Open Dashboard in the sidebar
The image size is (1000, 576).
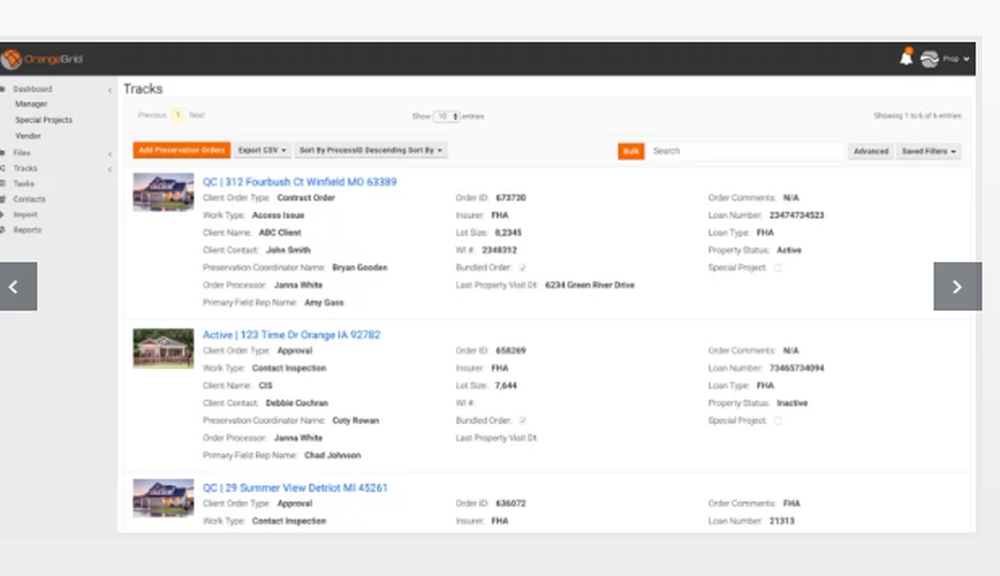point(33,89)
